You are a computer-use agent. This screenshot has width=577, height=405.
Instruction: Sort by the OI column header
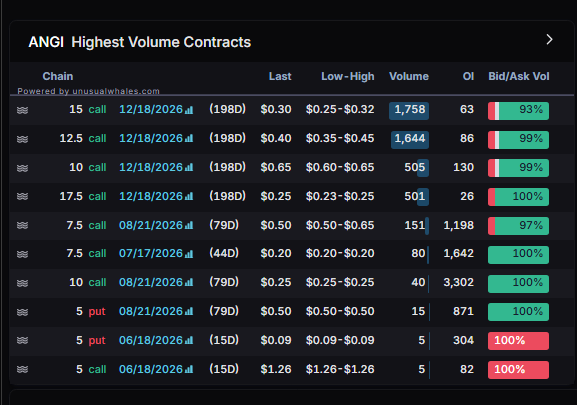pyautogui.click(x=468, y=76)
